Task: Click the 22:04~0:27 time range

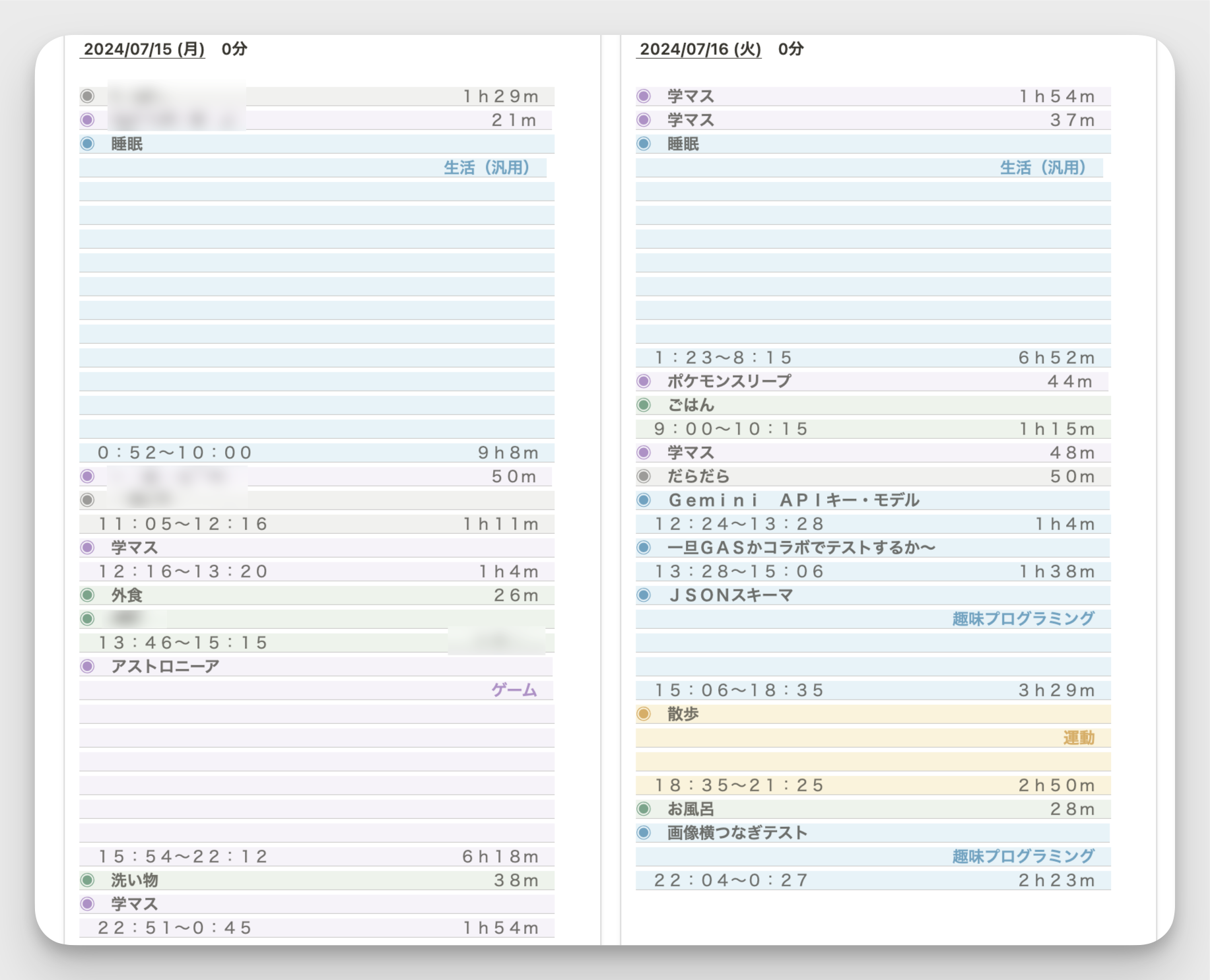Action: coord(731,880)
